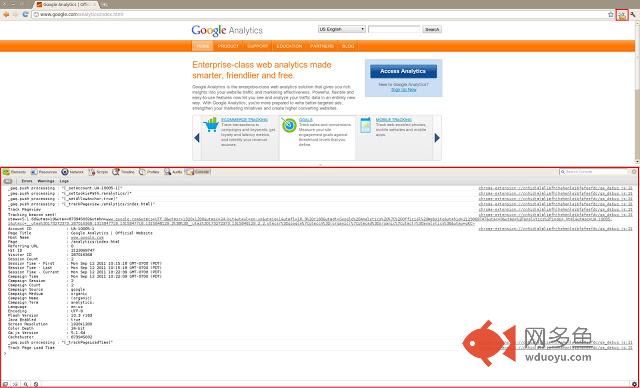Viewport: 640px width, 388px height.
Task: Click the clear console log icon
Action: tap(36, 384)
